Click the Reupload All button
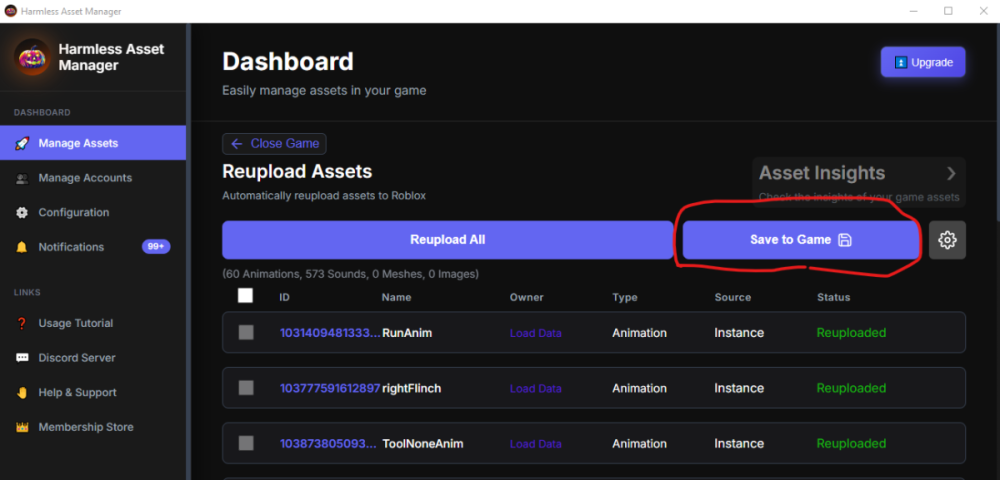The height and width of the screenshot is (480, 1000). tap(447, 240)
